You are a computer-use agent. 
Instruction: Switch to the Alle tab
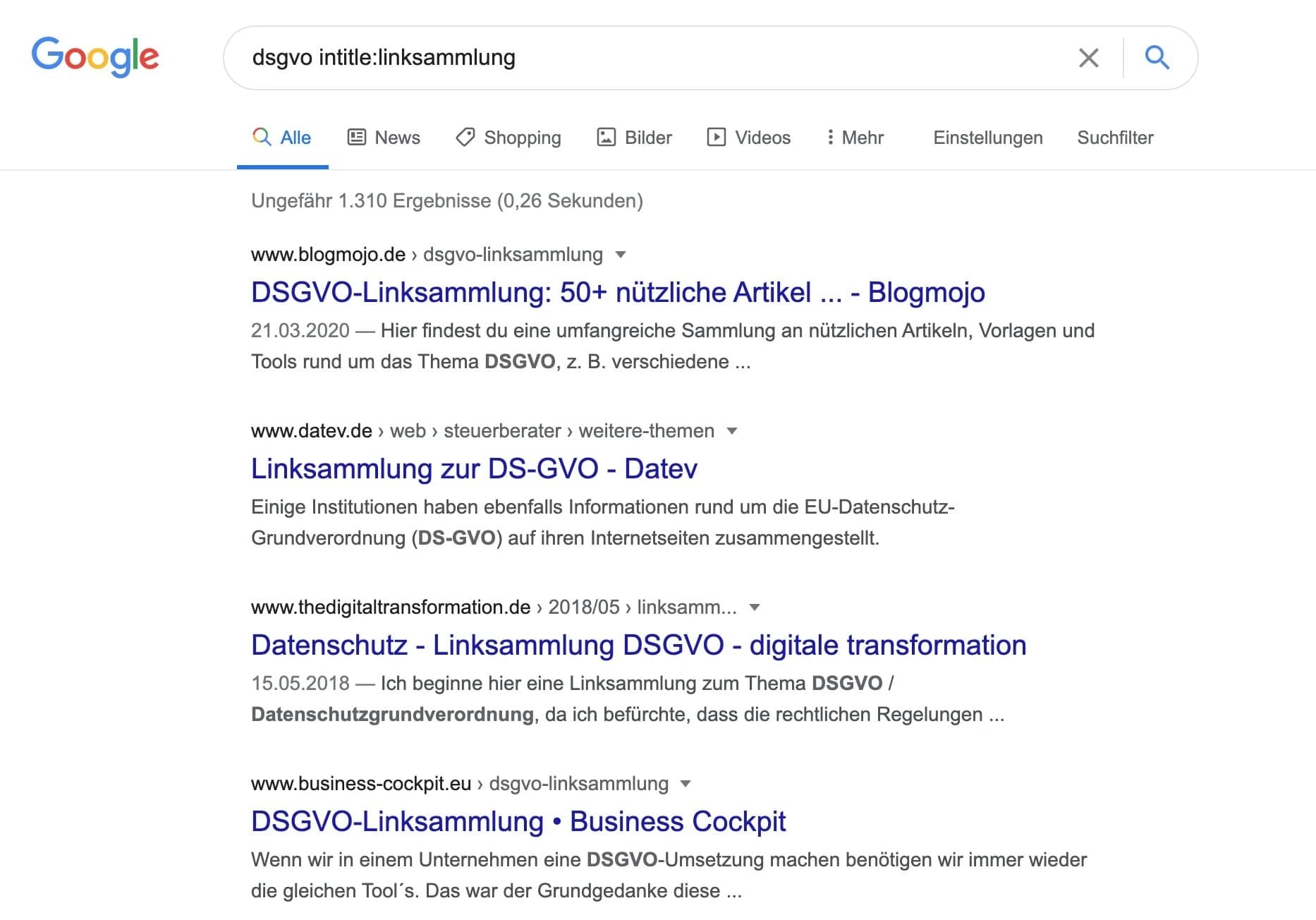(295, 137)
